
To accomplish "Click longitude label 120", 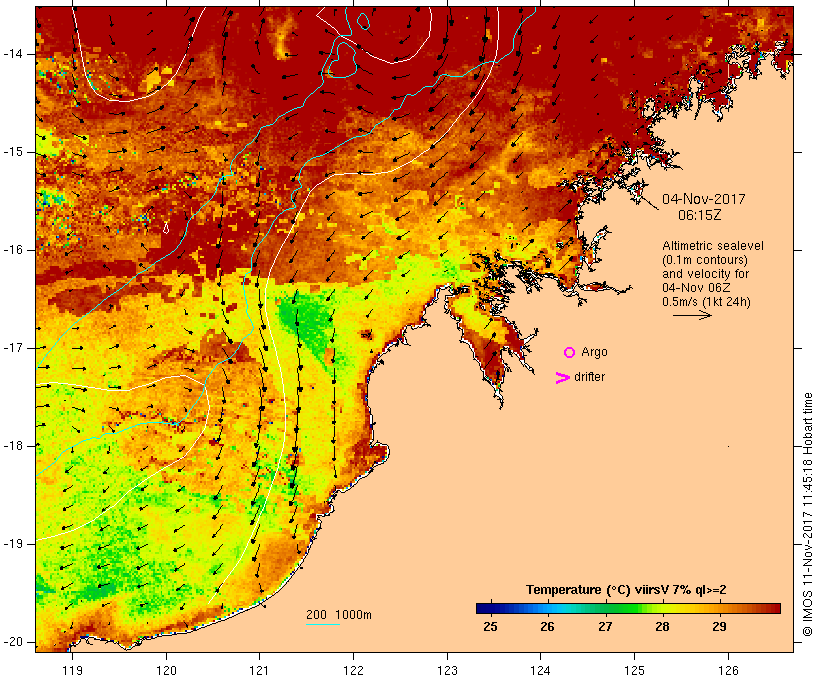I will pyautogui.click(x=166, y=670).
